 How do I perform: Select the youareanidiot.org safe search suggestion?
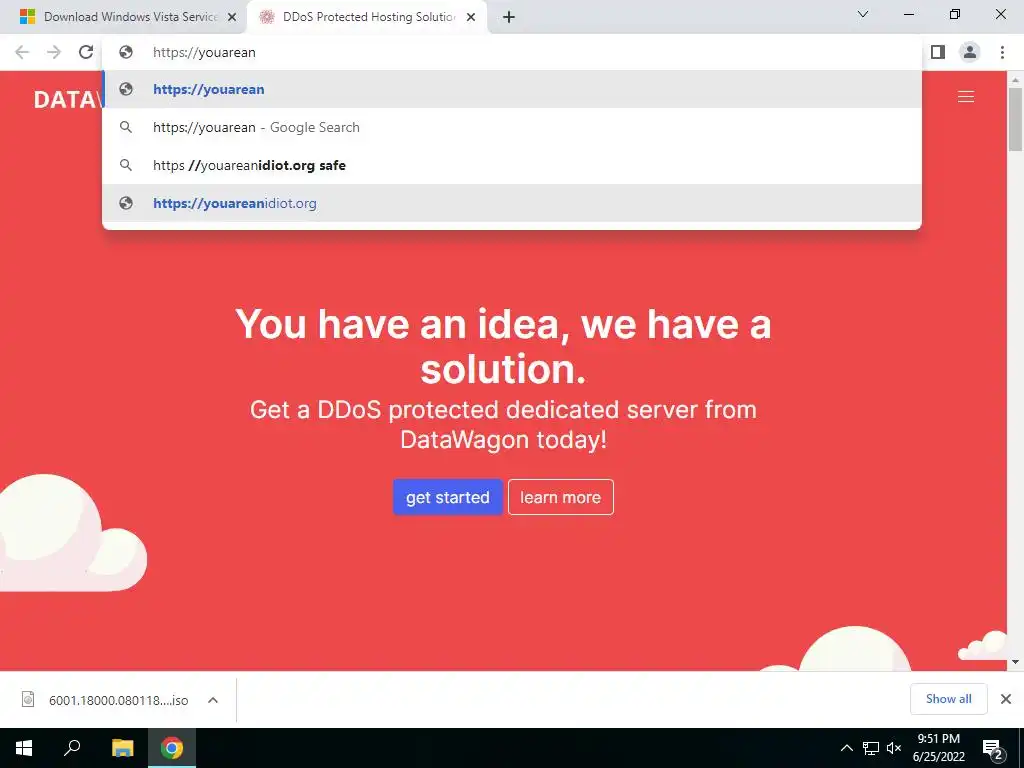(512, 165)
